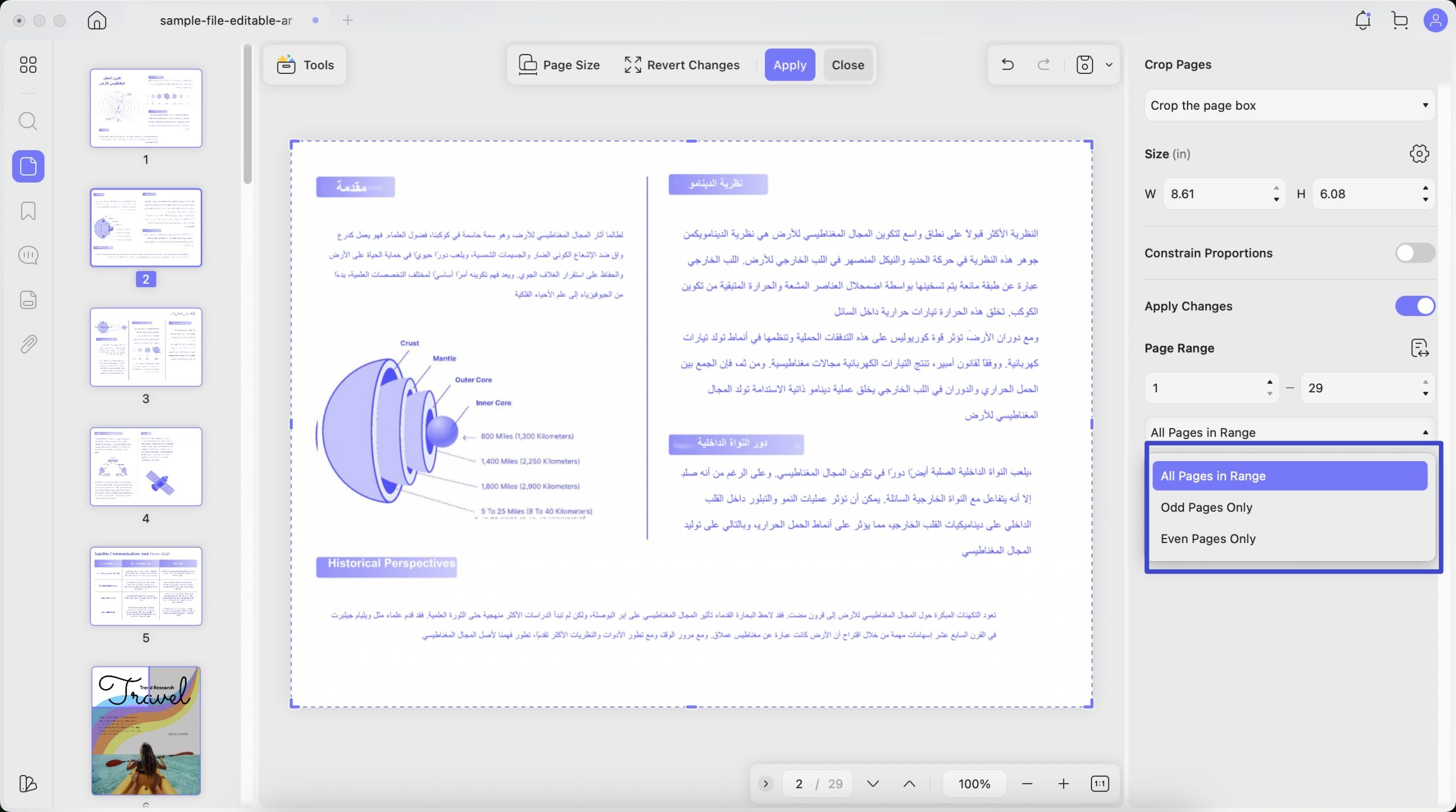The height and width of the screenshot is (812, 1456).
Task: Toggle Apply Changes switch
Action: [1415, 306]
